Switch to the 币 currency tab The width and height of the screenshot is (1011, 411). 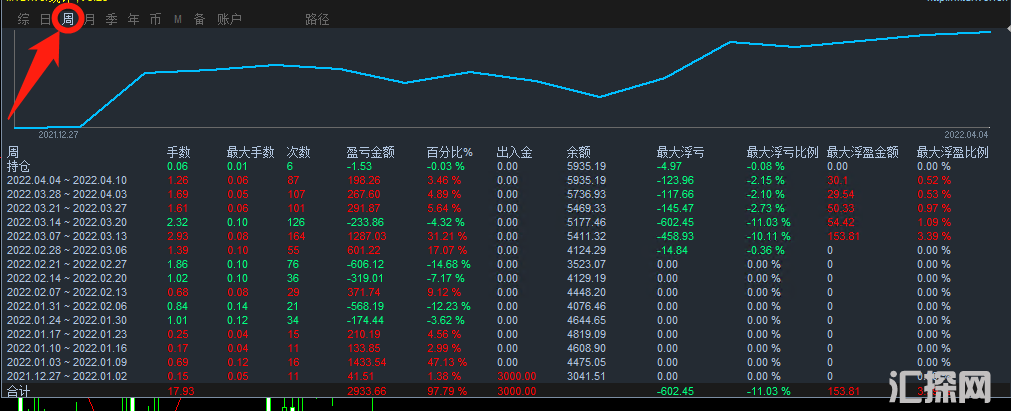(x=155, y=19)
